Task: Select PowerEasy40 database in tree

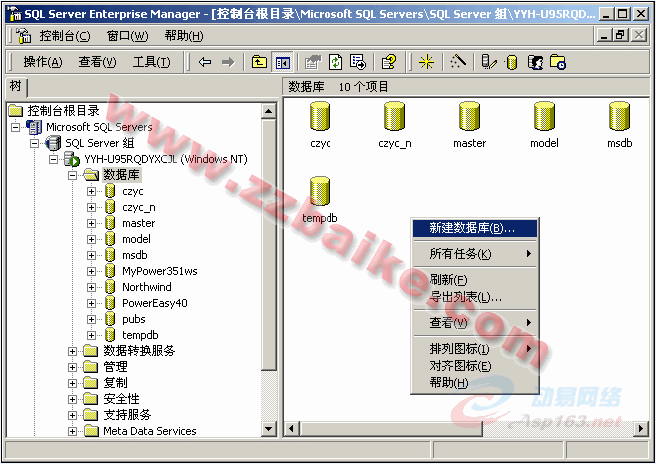Action: (x=154, y=303)
